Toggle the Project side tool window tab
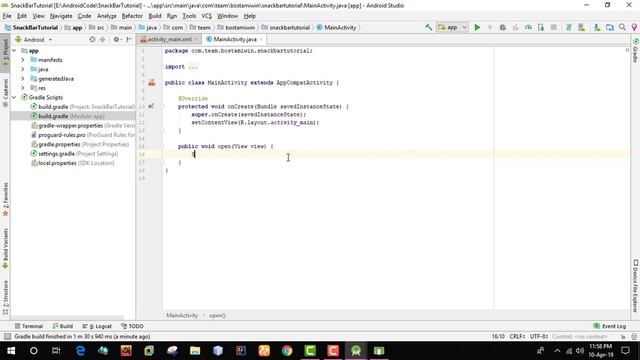The height and width of the screenshot is (360, 640). 5,53
